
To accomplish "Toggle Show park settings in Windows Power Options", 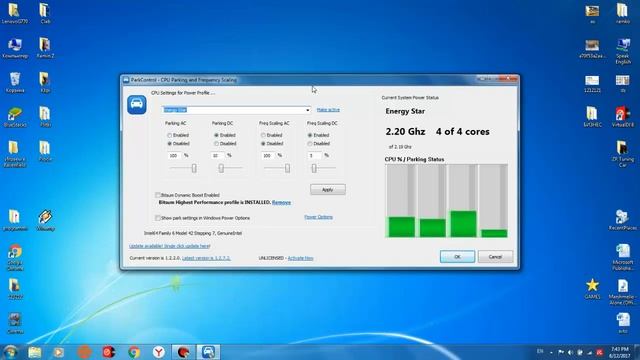I will [158, 218].
